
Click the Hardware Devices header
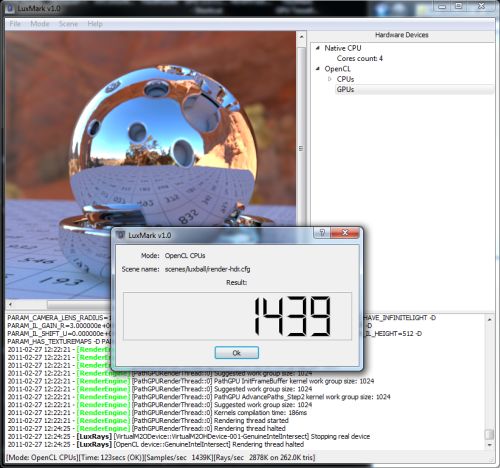tap(401, 35)
